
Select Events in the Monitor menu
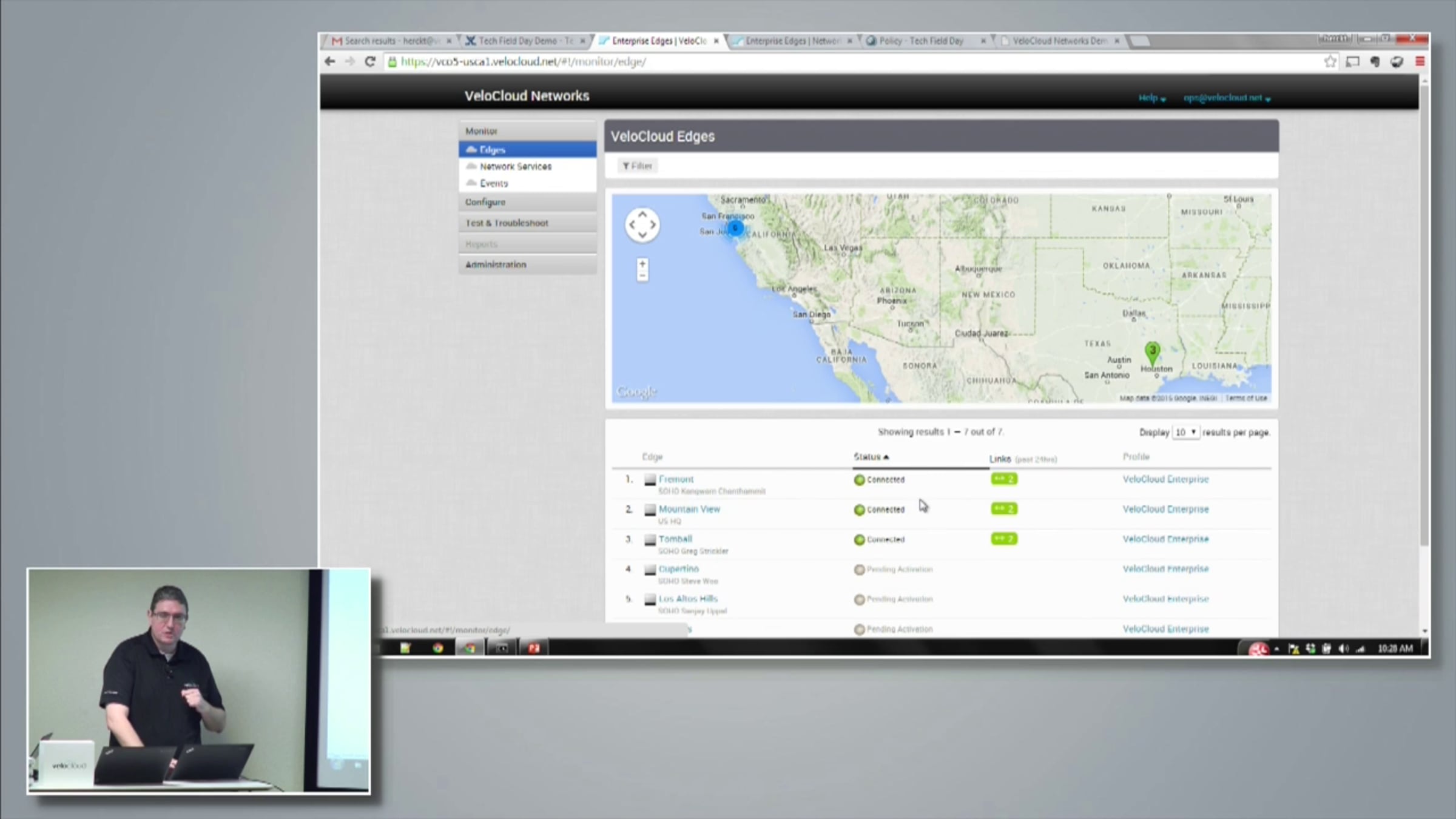(527, 183)
